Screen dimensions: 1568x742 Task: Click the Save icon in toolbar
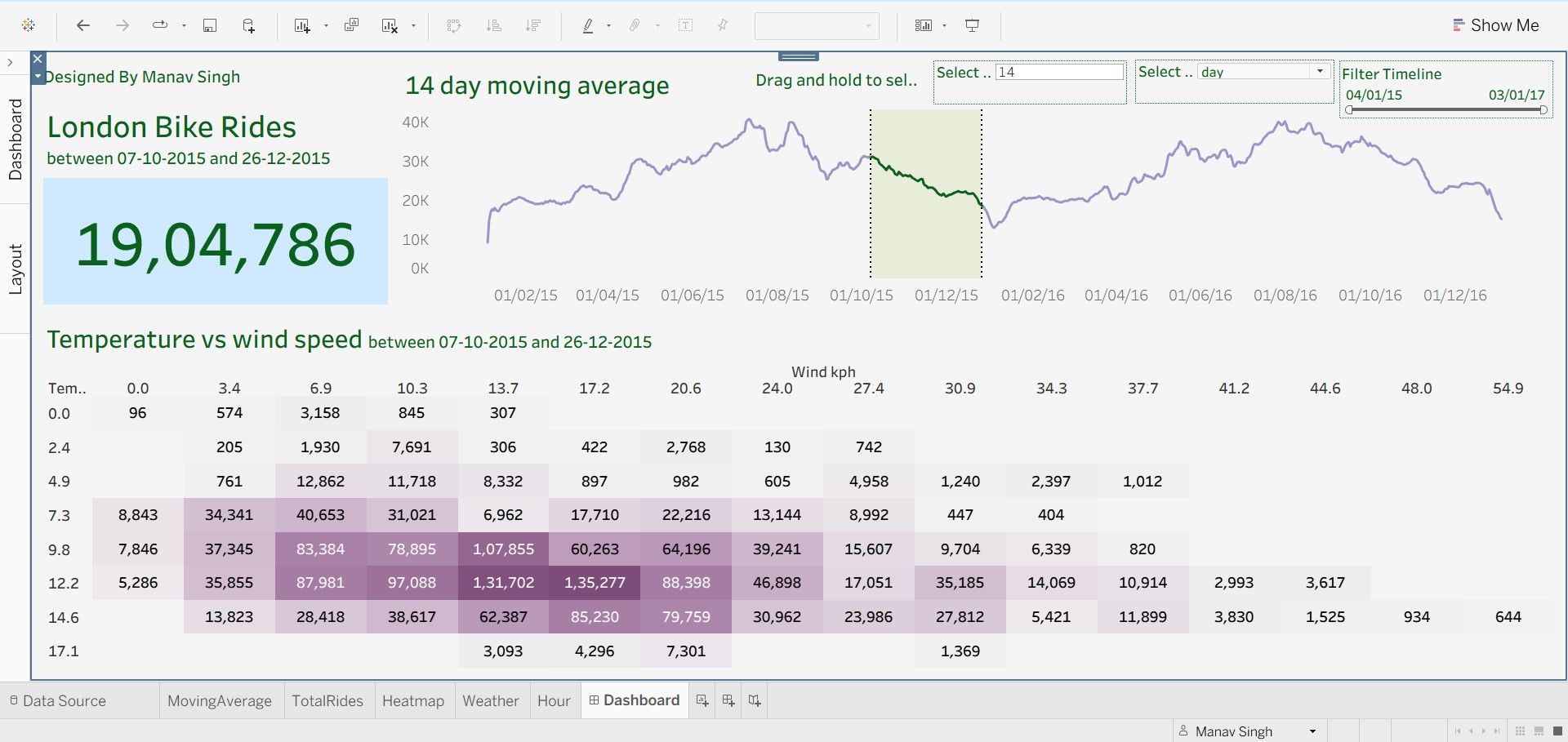click(x=210, y=25)
